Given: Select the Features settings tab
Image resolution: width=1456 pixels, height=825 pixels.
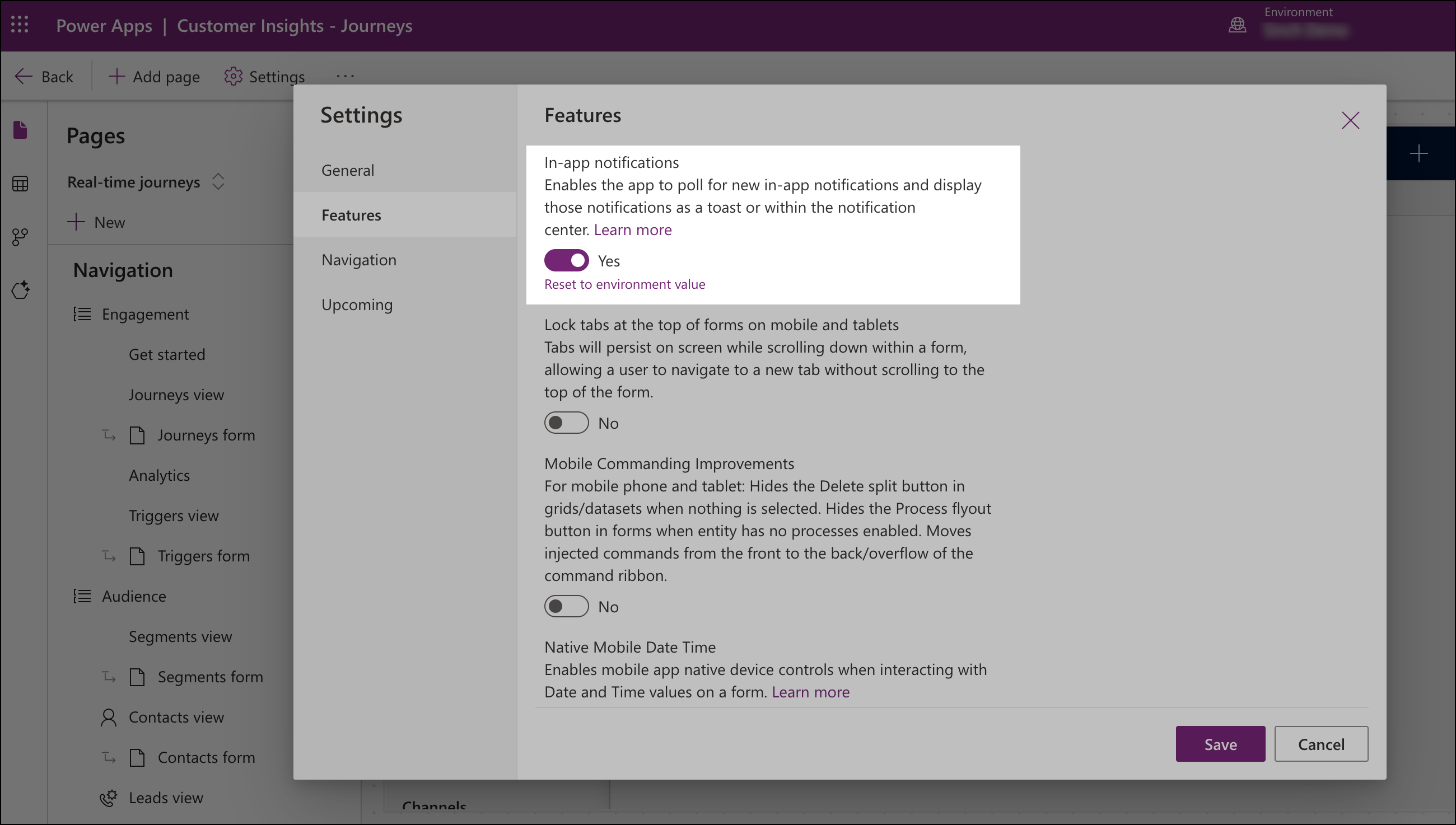Looking at the screenshot, I should click(x=405, y=215).
